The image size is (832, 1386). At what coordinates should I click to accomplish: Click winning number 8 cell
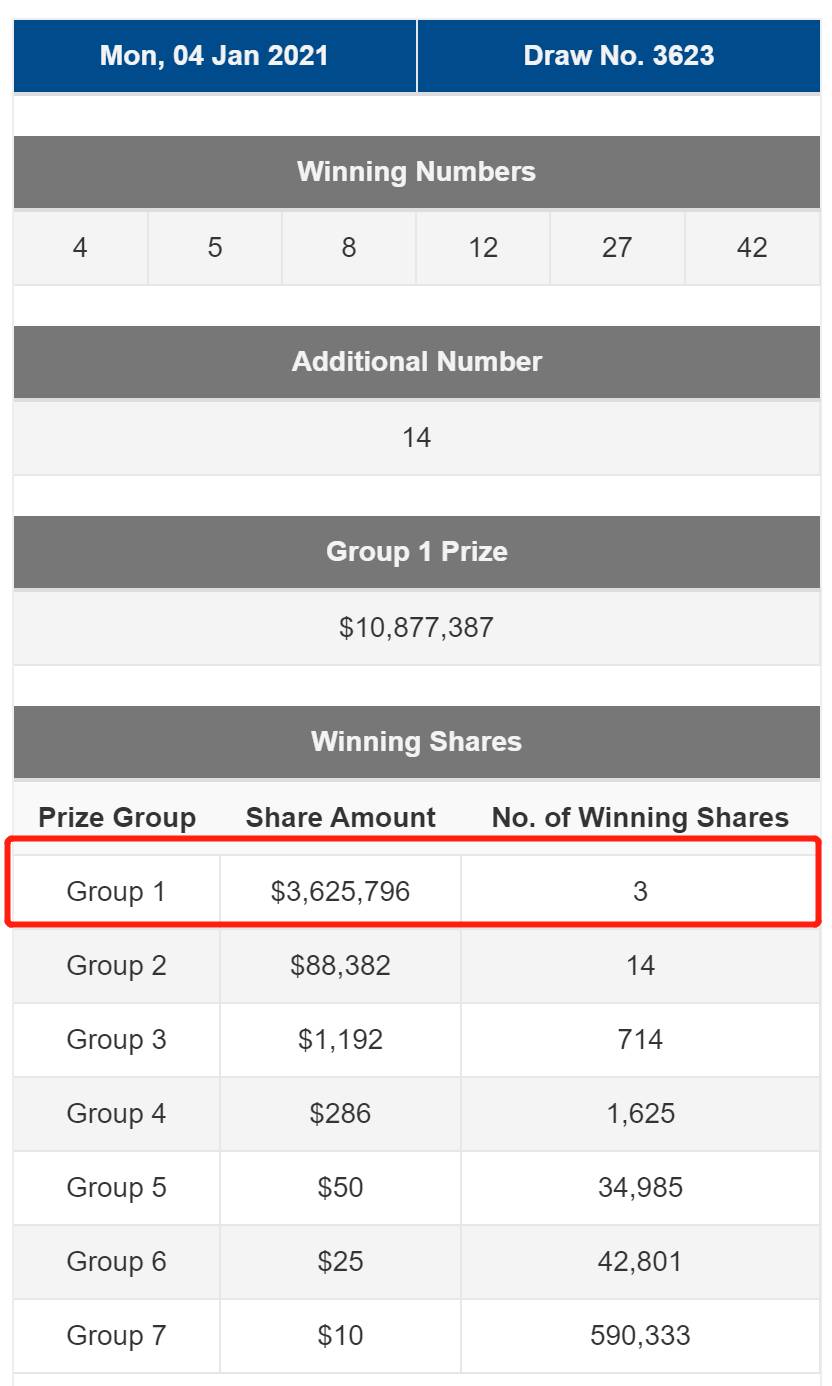[348, 248]
